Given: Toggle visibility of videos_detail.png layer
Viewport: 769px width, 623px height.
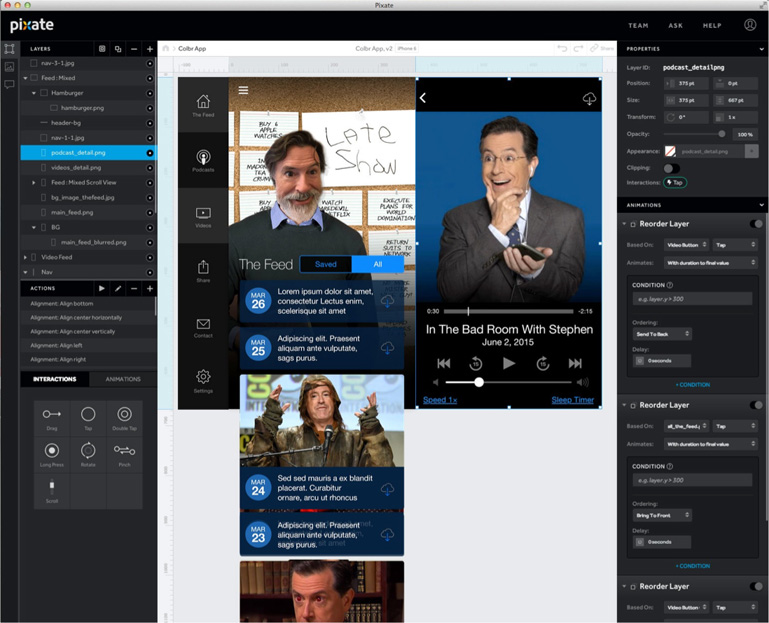Looking at the screenshot, I should pos(150,168).
